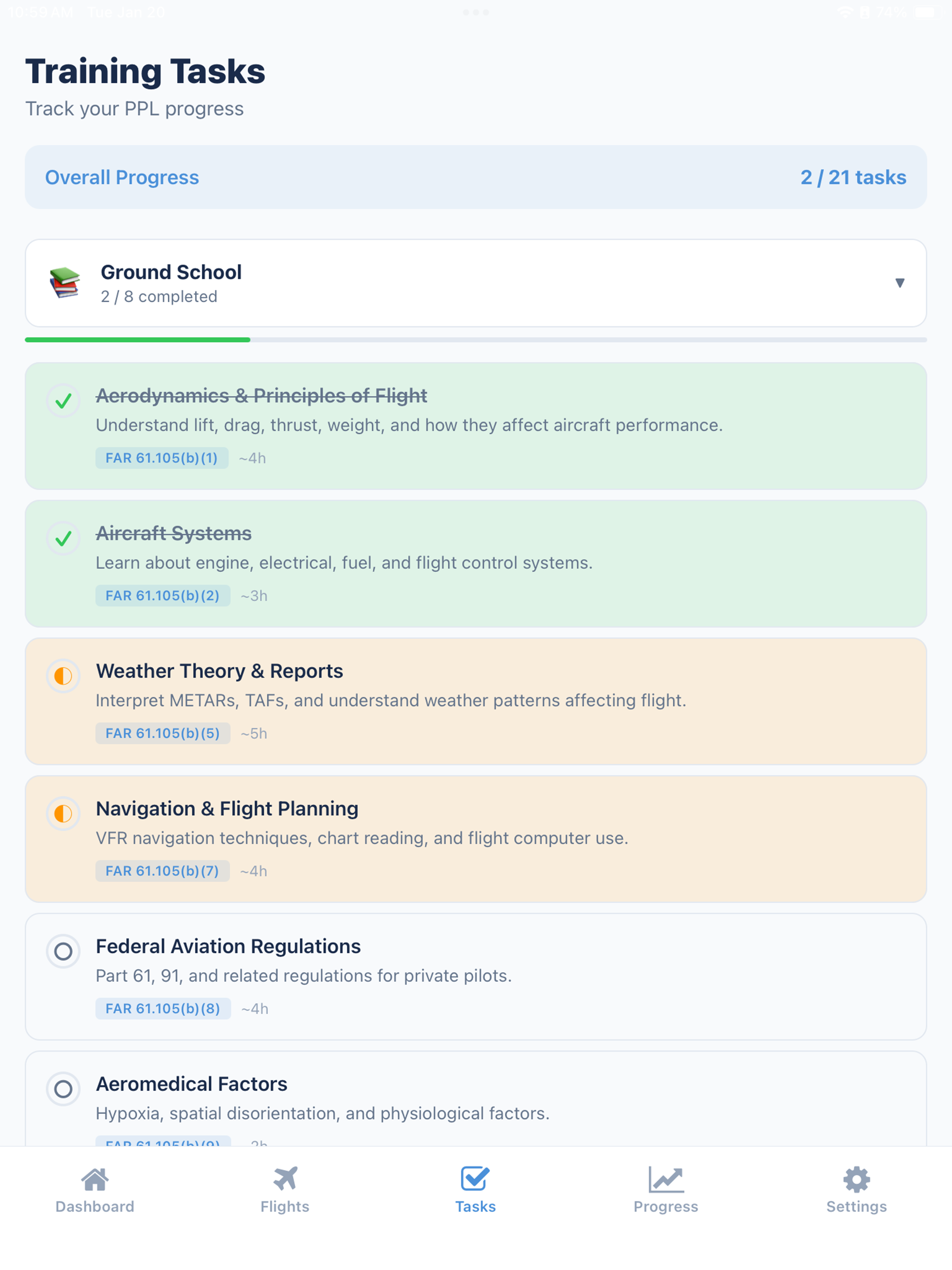Toggle Weather Theory & Reports status circle
This screenshot has width=952, height=1270.
point(63,676)
